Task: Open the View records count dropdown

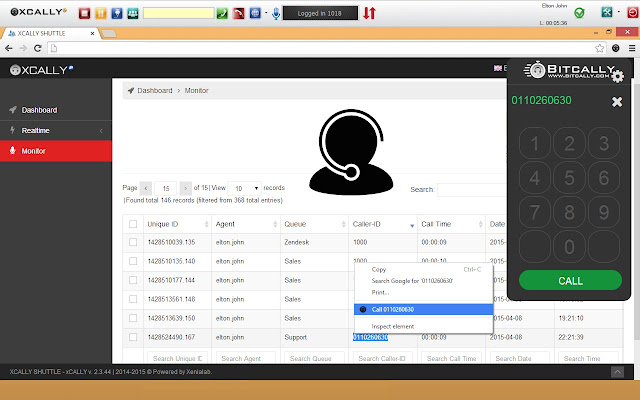Action: (x=244, y=188)
